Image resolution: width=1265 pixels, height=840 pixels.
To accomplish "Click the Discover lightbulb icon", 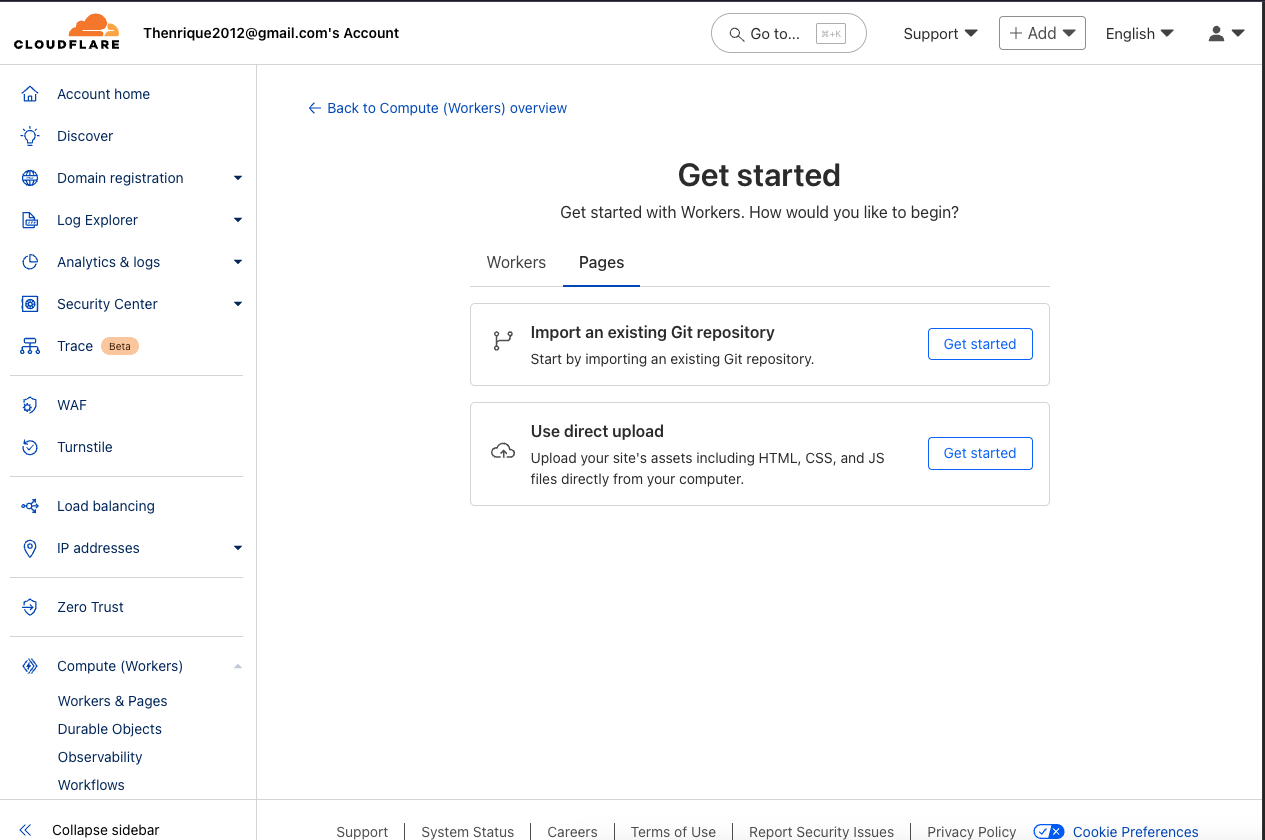I will tap(29, 135).
